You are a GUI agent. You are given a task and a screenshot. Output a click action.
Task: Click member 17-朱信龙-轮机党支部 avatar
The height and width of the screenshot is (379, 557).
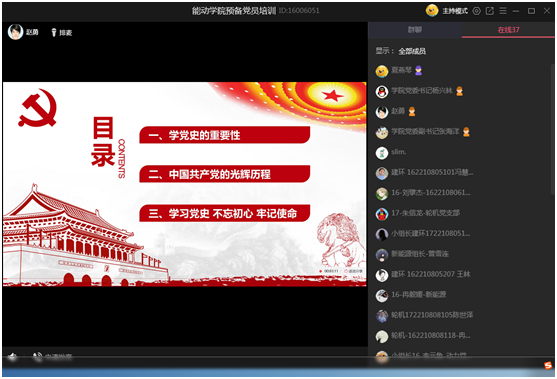tap(382, 214)
